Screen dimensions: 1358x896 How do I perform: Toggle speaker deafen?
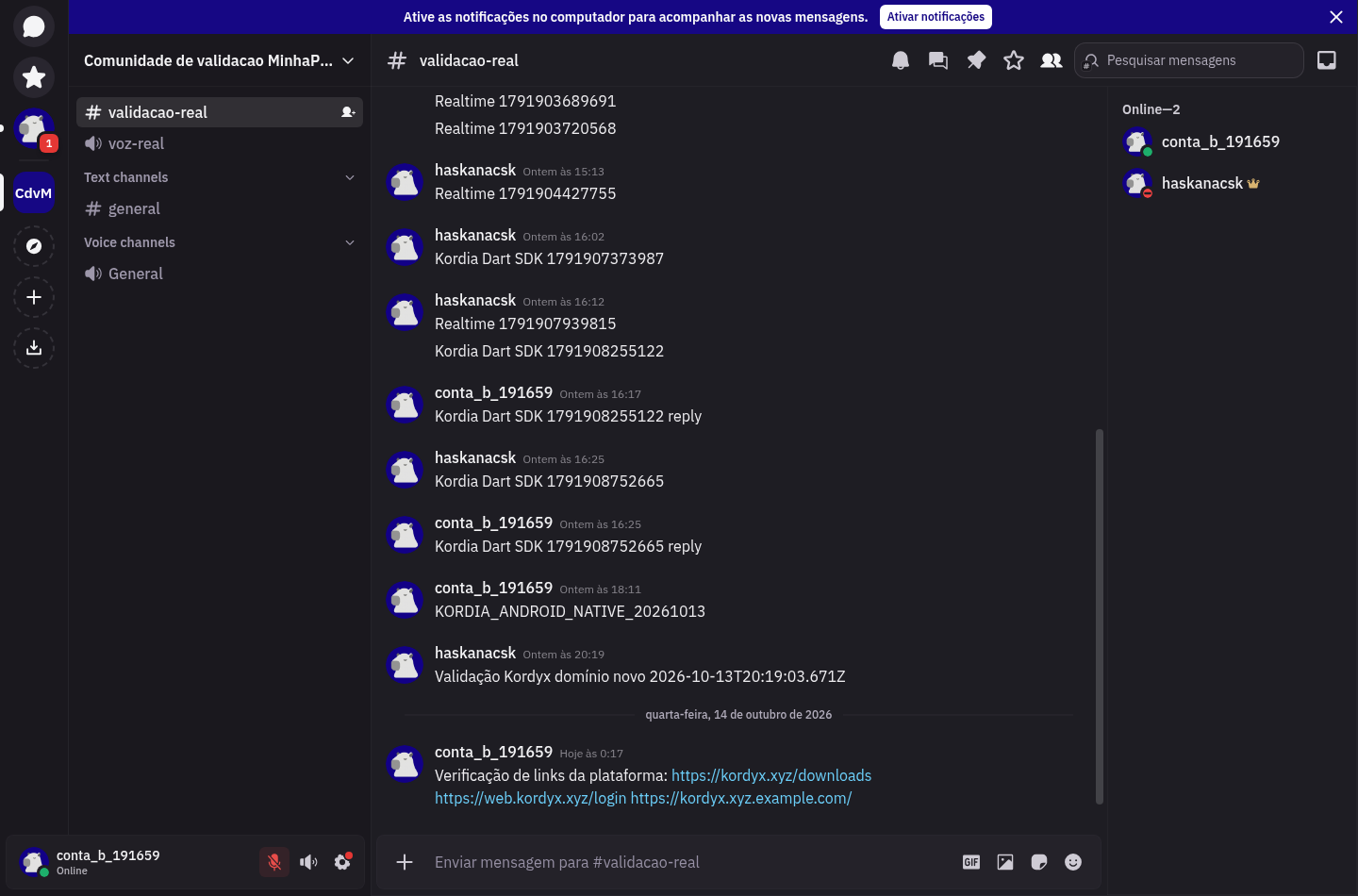point(308,862)
